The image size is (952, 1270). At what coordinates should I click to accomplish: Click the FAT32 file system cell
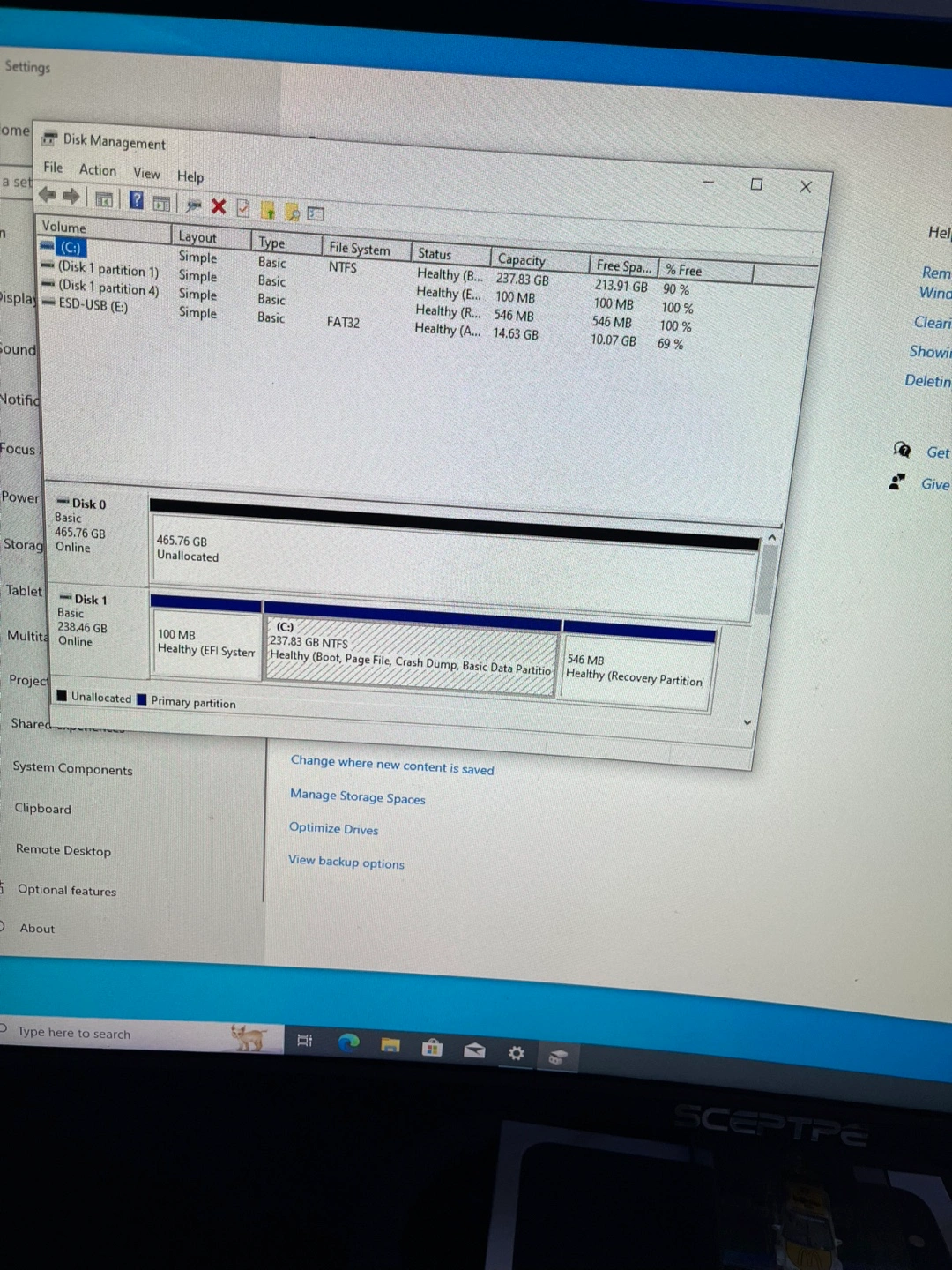point(343,322)
